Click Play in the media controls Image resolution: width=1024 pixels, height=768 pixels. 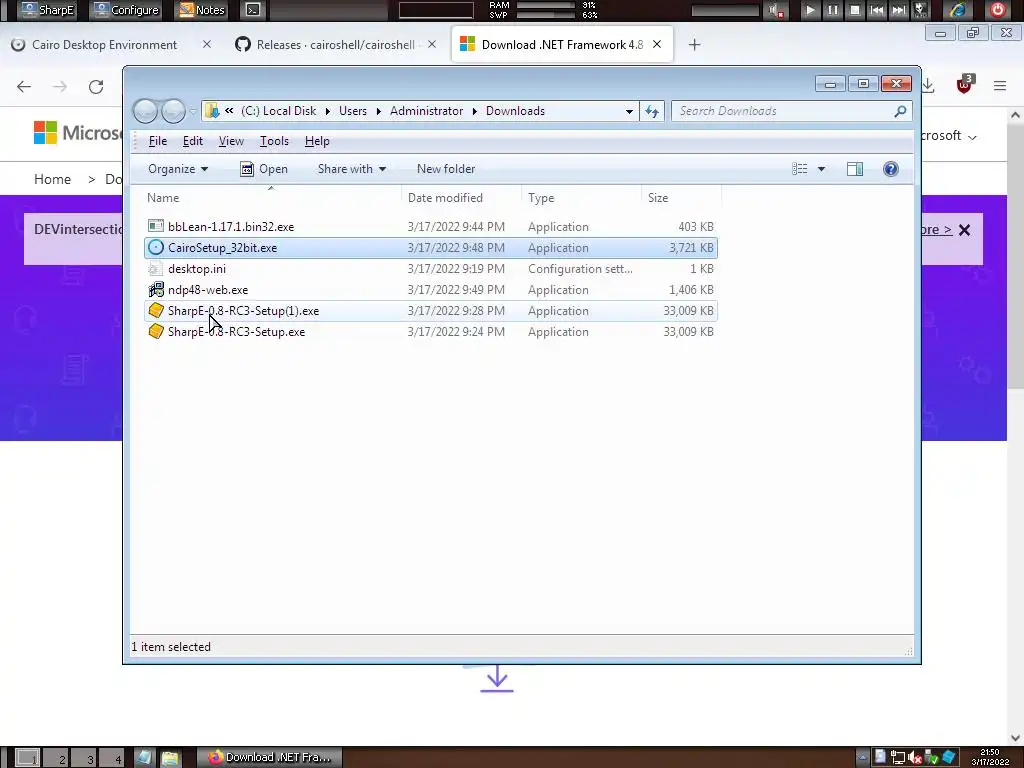pos(810,10)
